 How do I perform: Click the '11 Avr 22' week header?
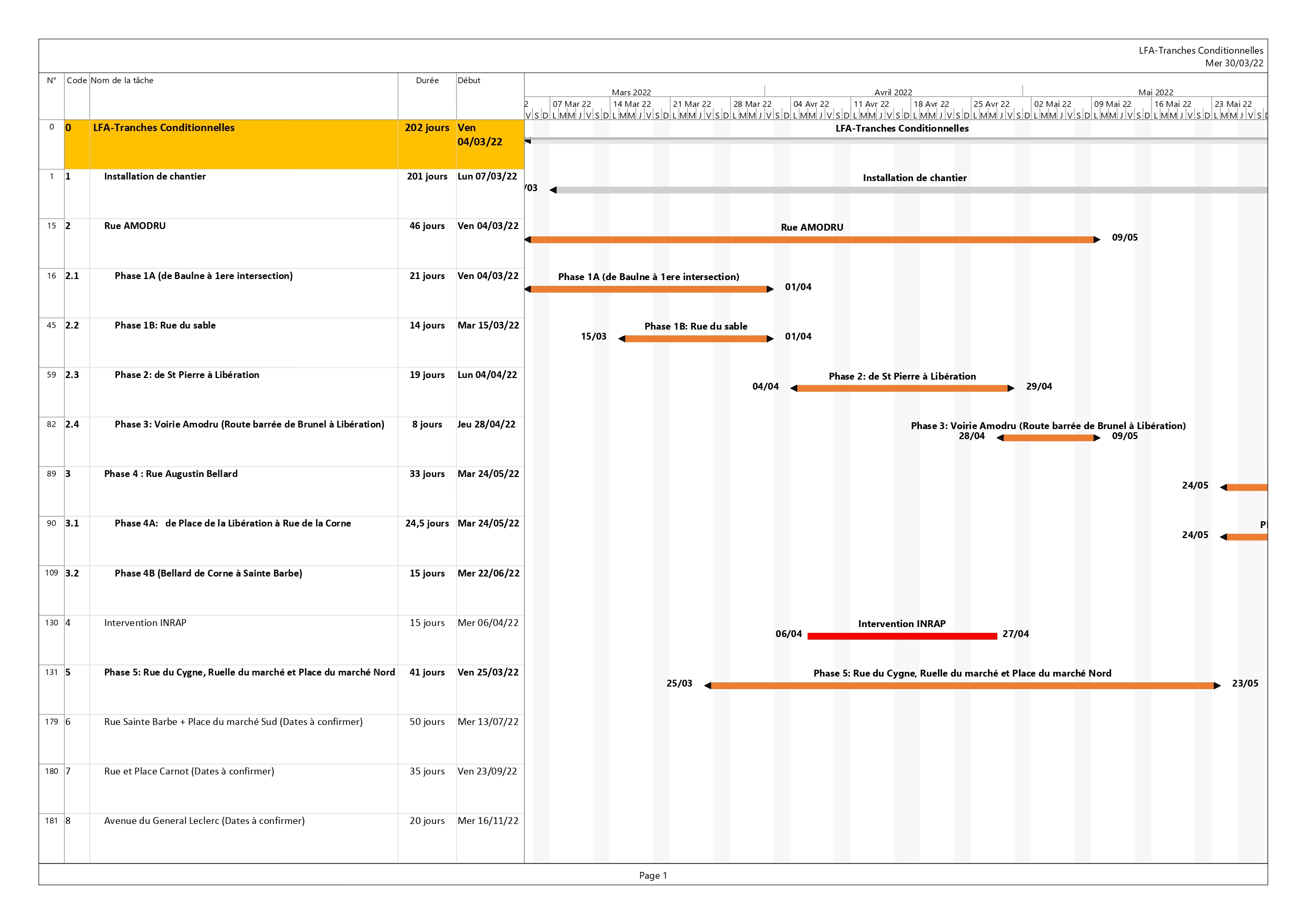click(871, 104)
